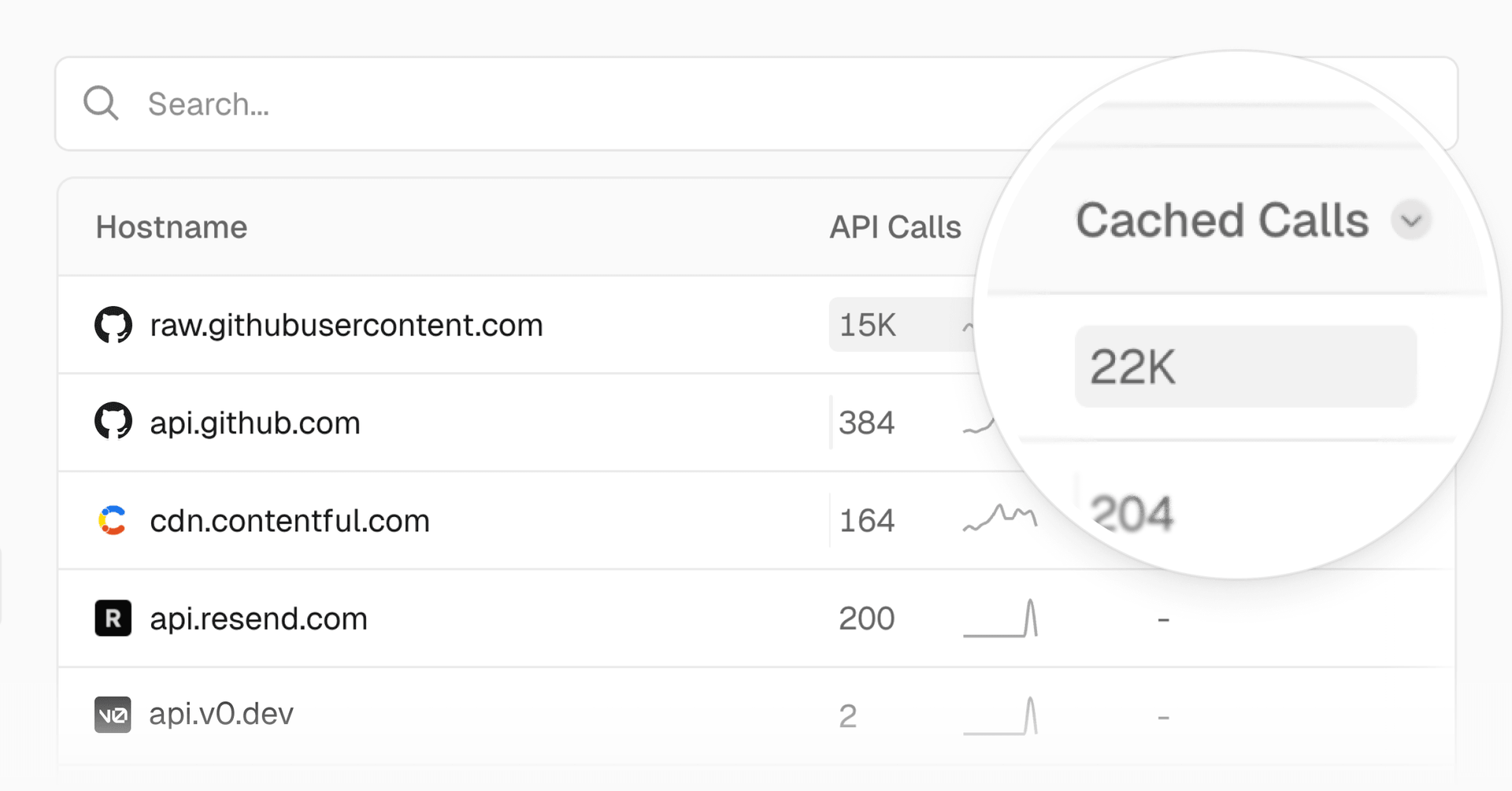Click the 15K API calls bar
1512x791 pixels.
902,324
